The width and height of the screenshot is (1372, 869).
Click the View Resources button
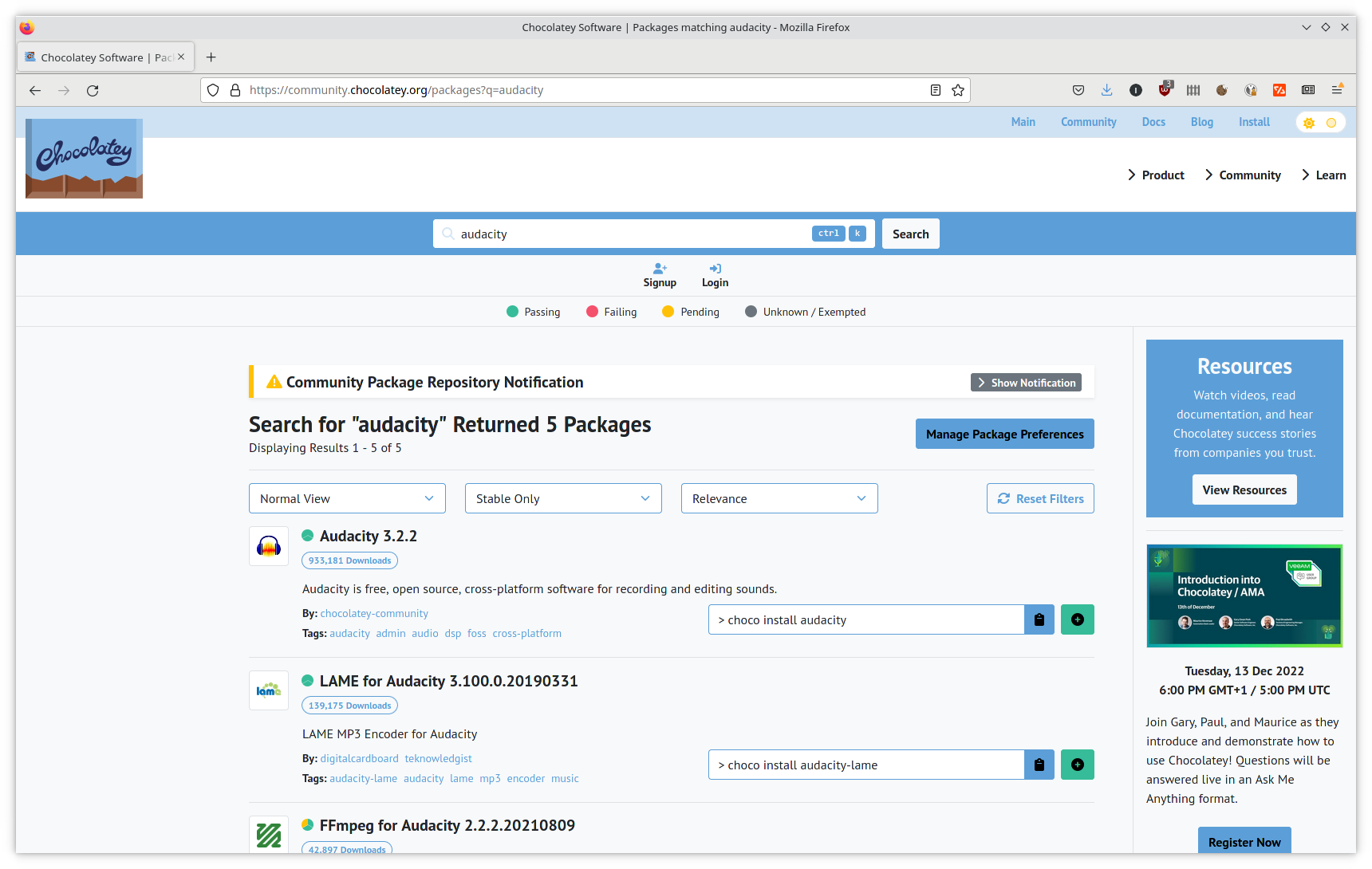tap(1244, 490)
